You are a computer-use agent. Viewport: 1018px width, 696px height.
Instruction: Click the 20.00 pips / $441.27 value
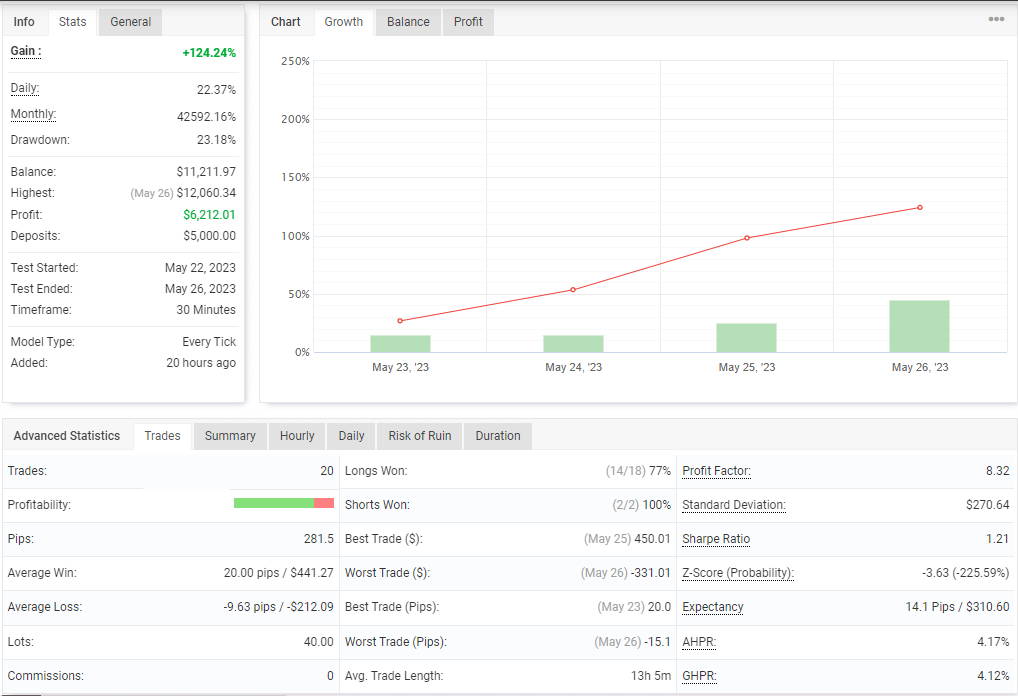(x=279, y=573)
